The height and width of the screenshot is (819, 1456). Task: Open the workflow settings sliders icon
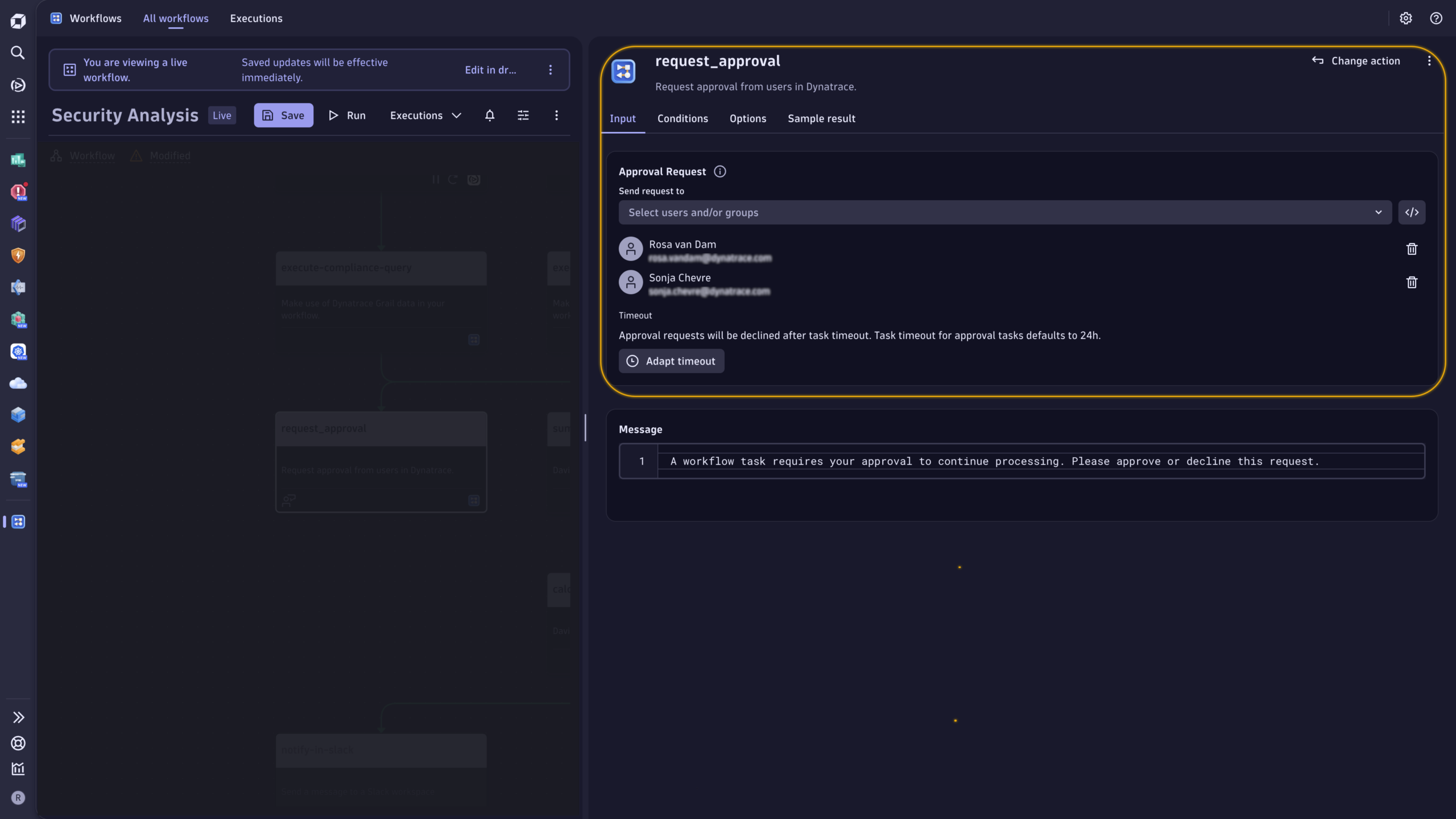pyautogui.click(x=523, y=115)
